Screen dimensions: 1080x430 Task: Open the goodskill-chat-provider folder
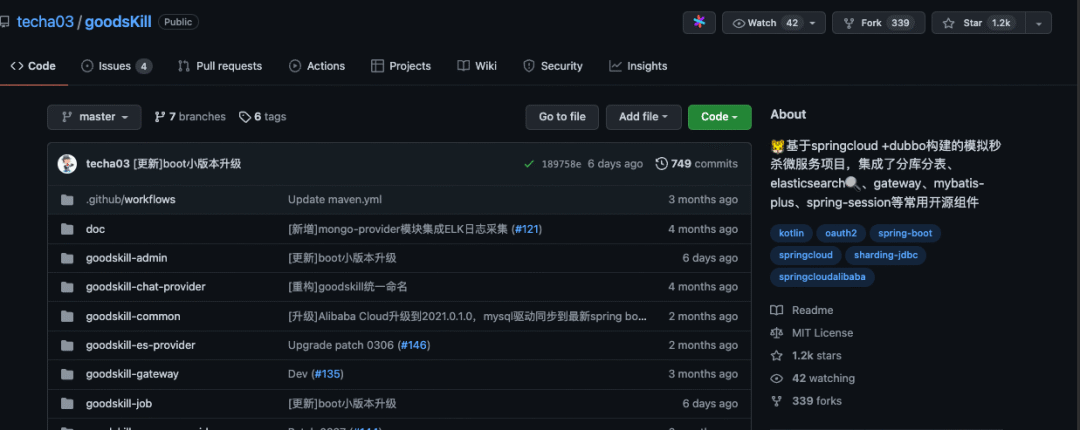[146, 287]
